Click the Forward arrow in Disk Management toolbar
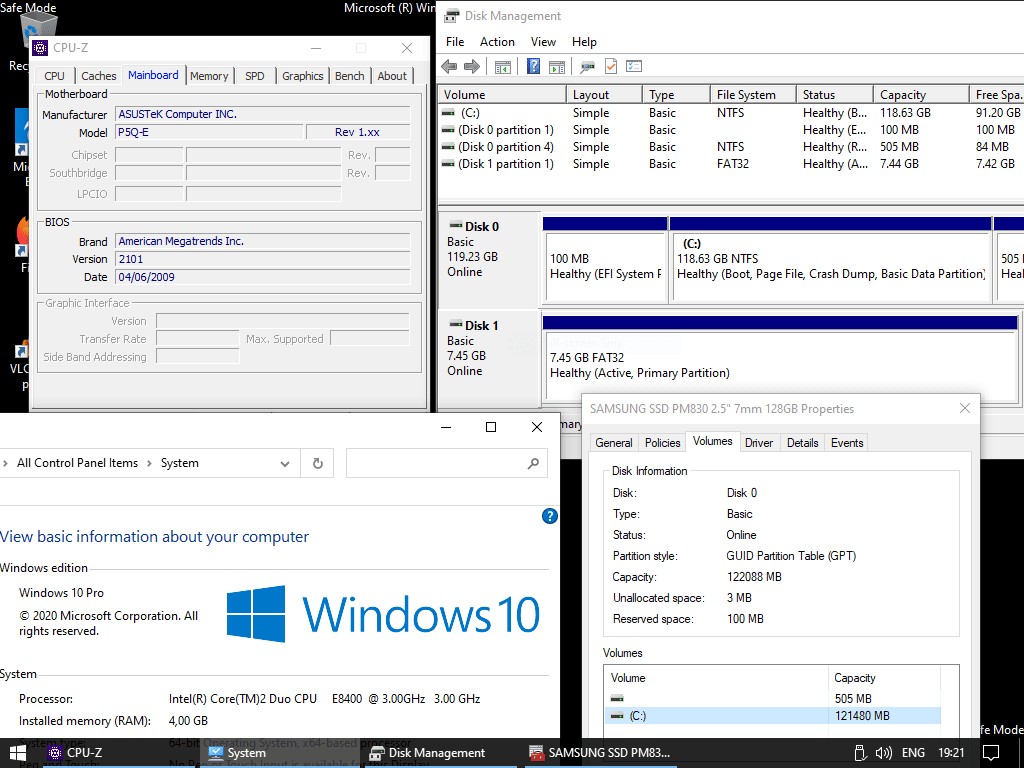 (x=472, y=66)
